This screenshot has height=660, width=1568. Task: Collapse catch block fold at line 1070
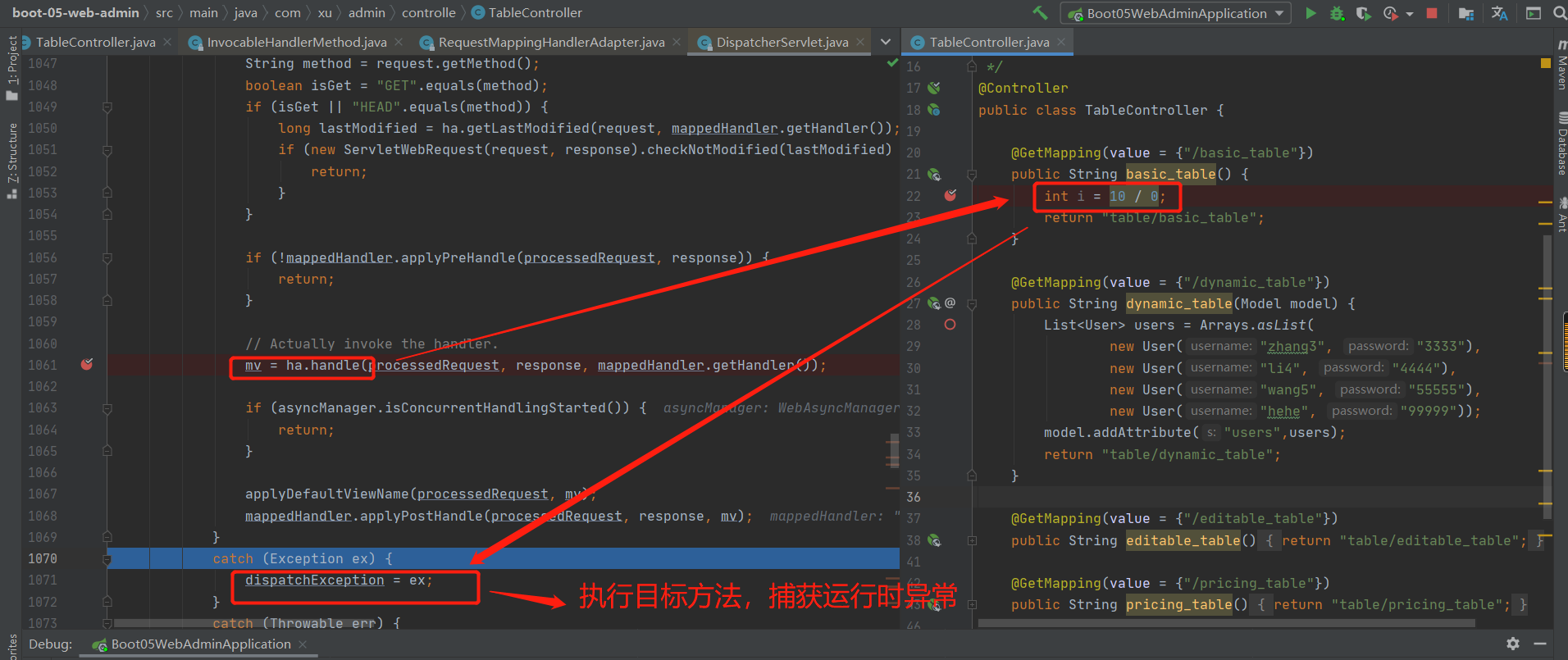click(107, 559)
